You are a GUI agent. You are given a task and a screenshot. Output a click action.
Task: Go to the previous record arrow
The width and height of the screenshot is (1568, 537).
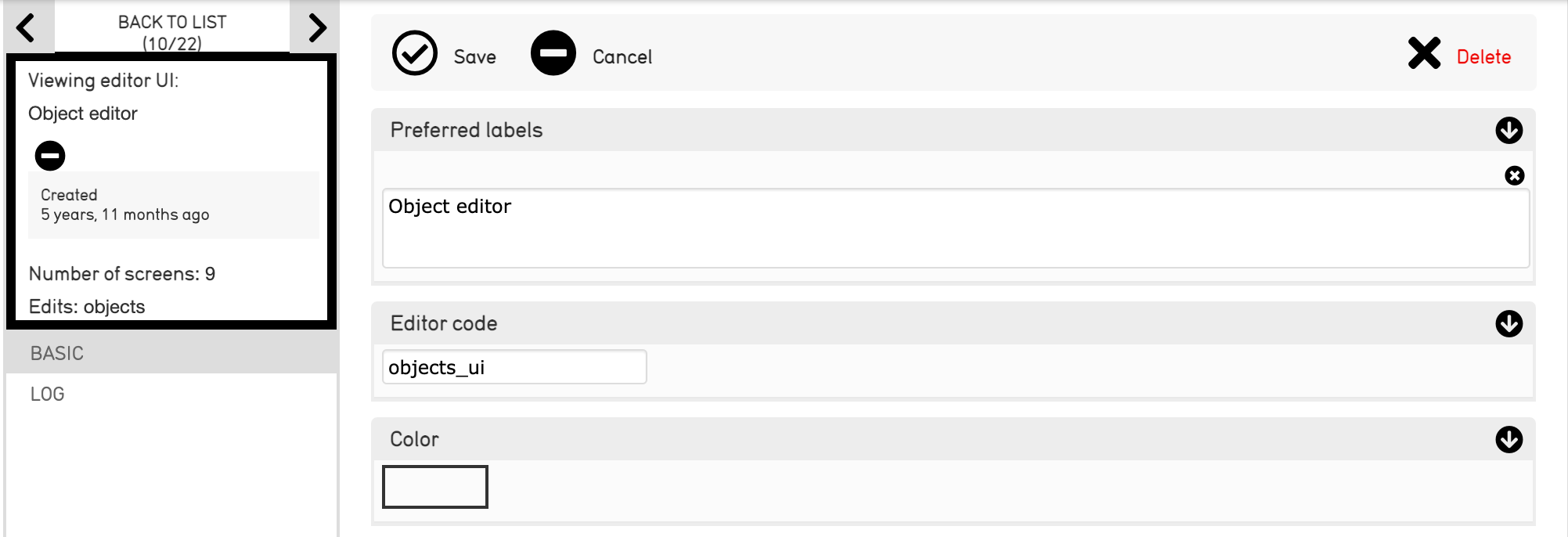(x=26, y=28)
